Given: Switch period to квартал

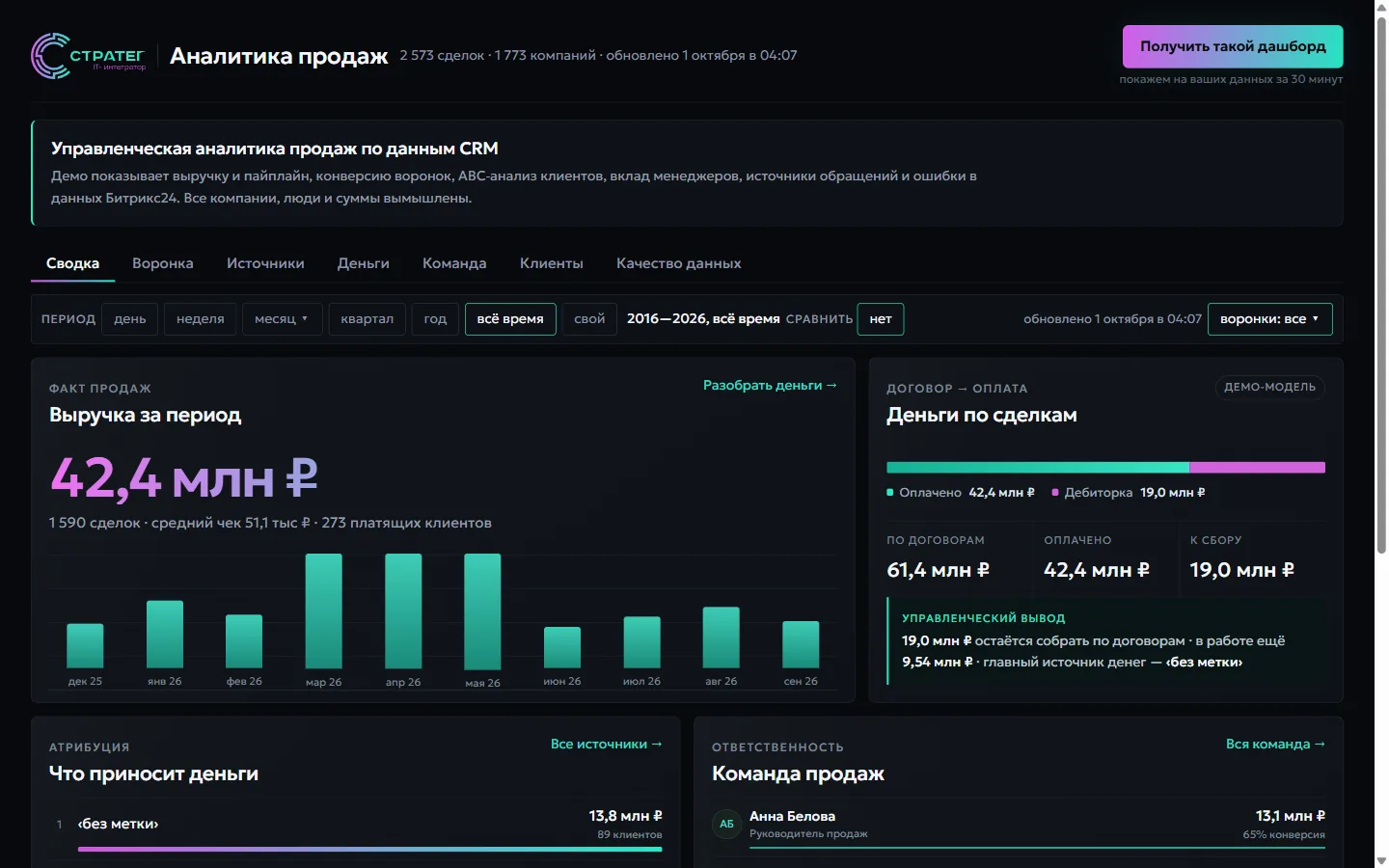Looking at the screenshot, I should click(x=368, y=319).
